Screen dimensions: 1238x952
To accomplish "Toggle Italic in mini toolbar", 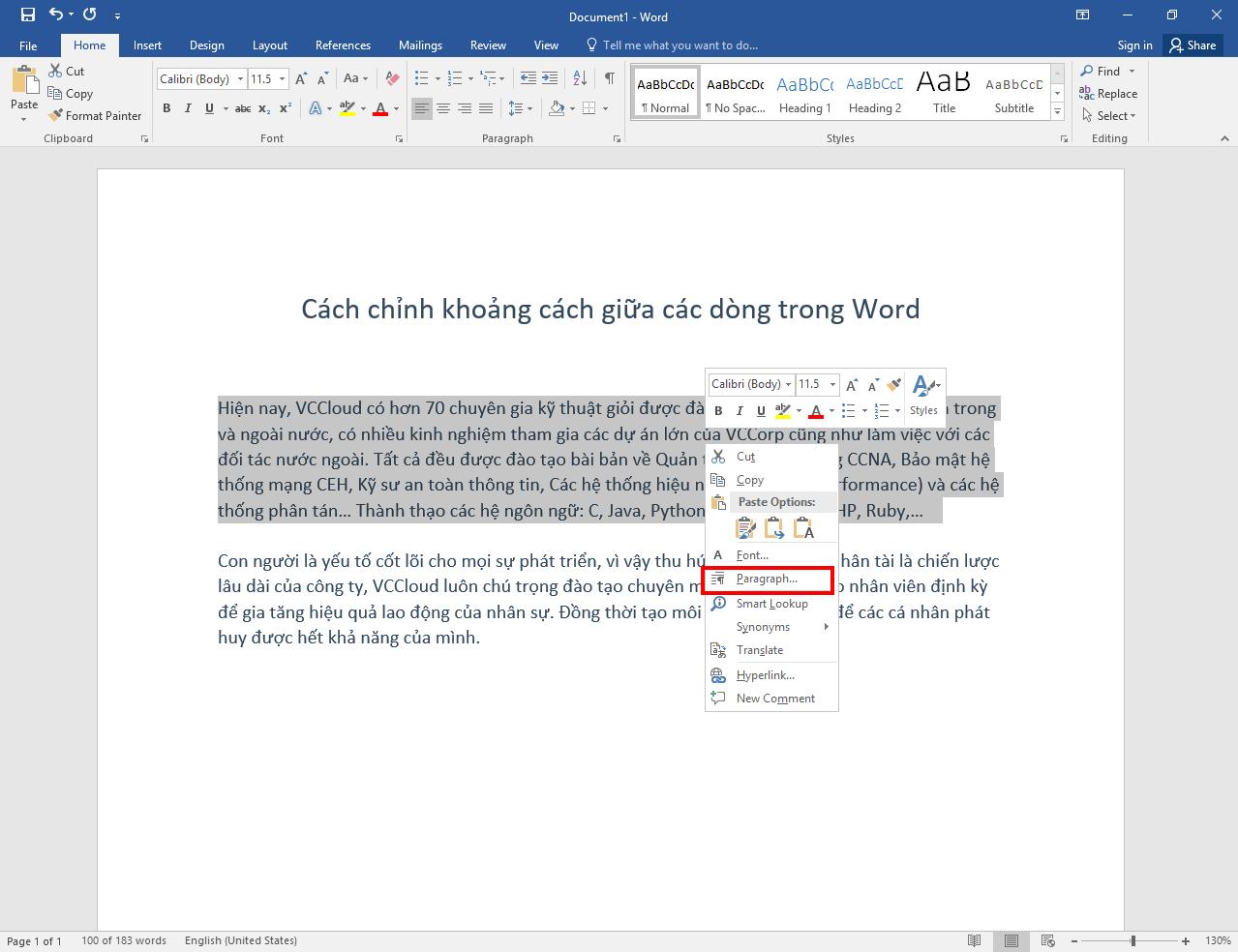I will pos(740,411).
